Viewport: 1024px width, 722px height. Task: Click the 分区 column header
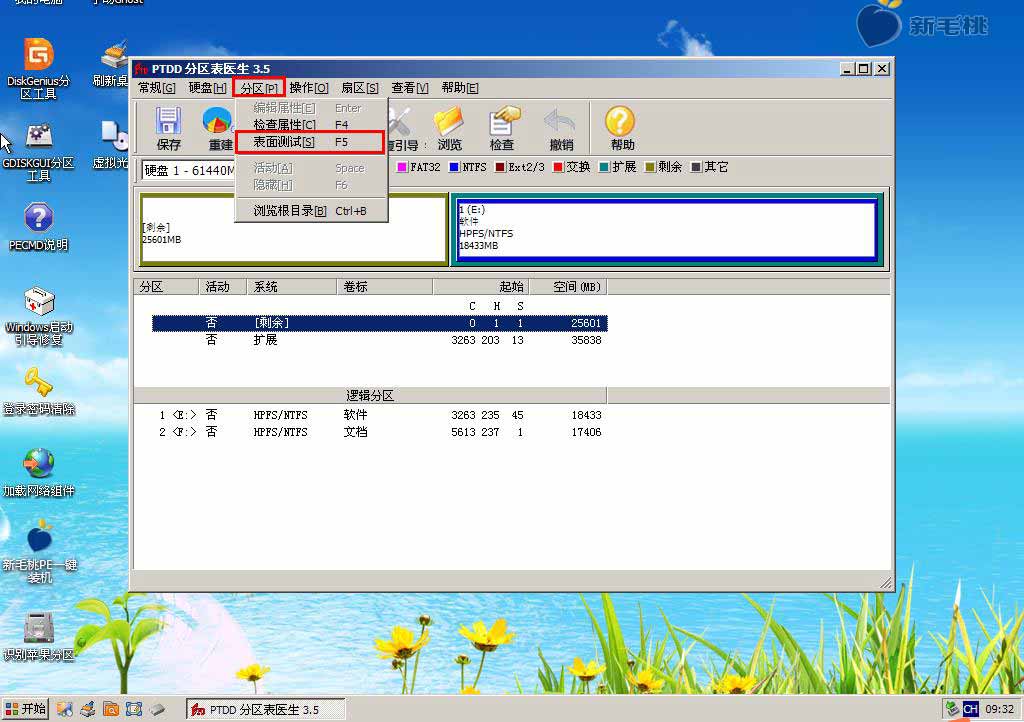(166, 287)
